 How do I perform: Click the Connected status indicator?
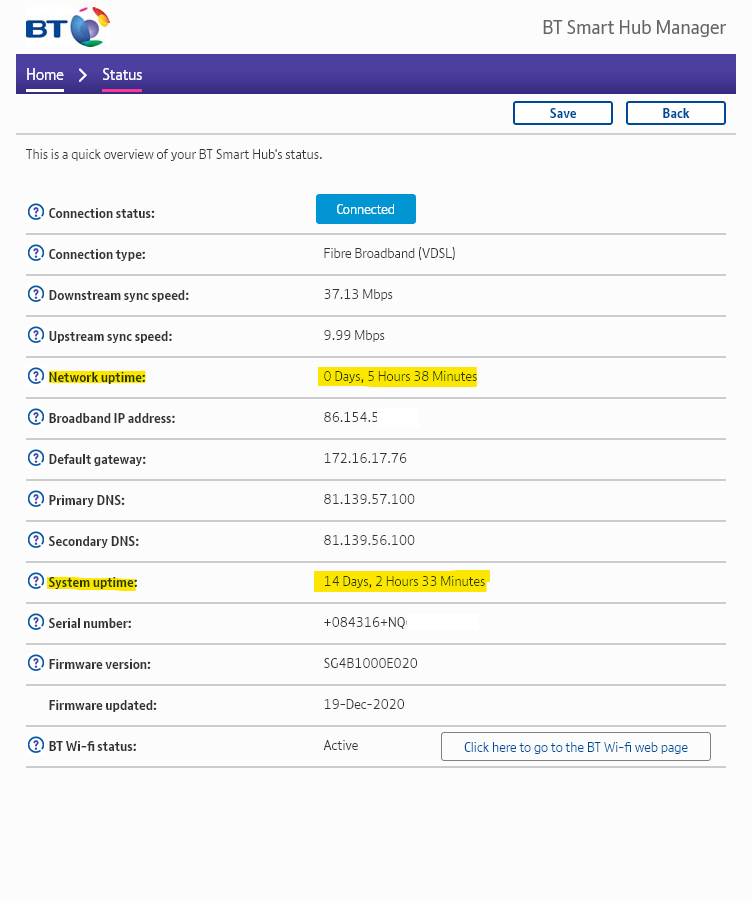(x=365, y=209)
